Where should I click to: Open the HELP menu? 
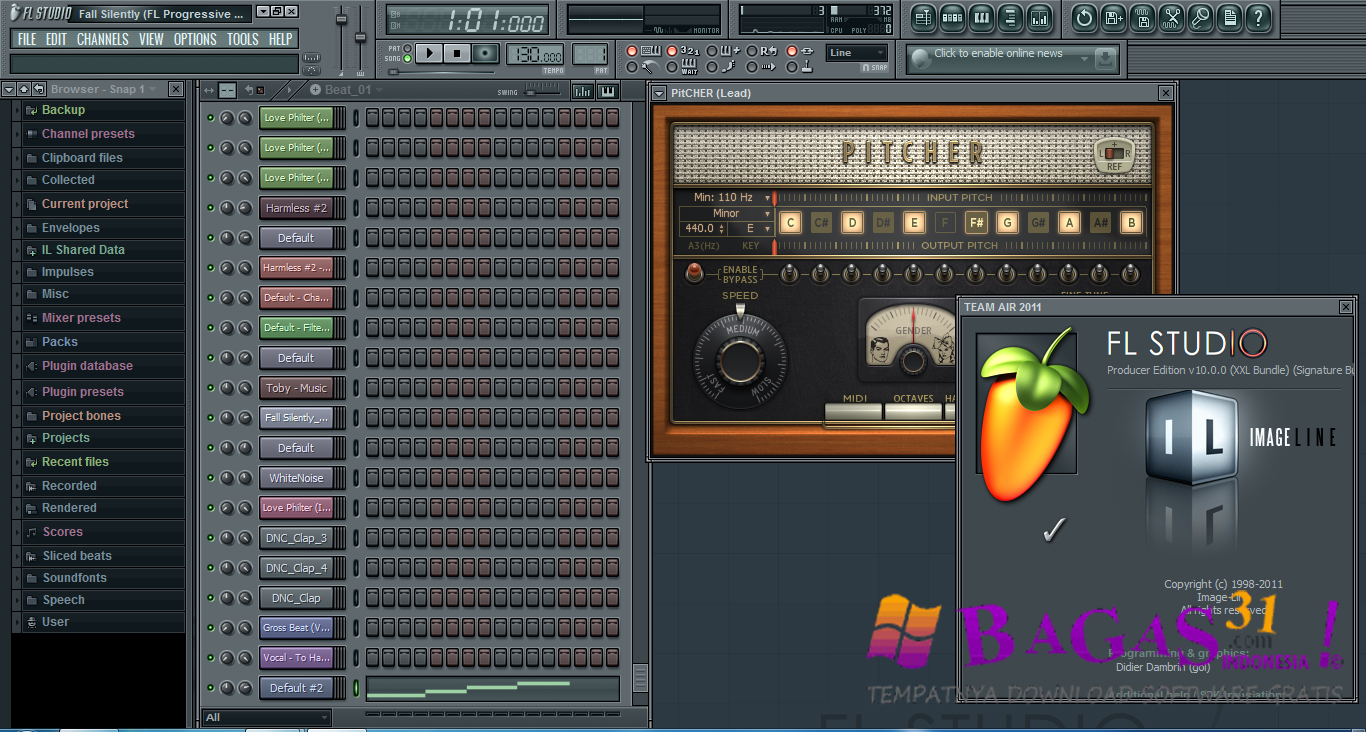281,39
